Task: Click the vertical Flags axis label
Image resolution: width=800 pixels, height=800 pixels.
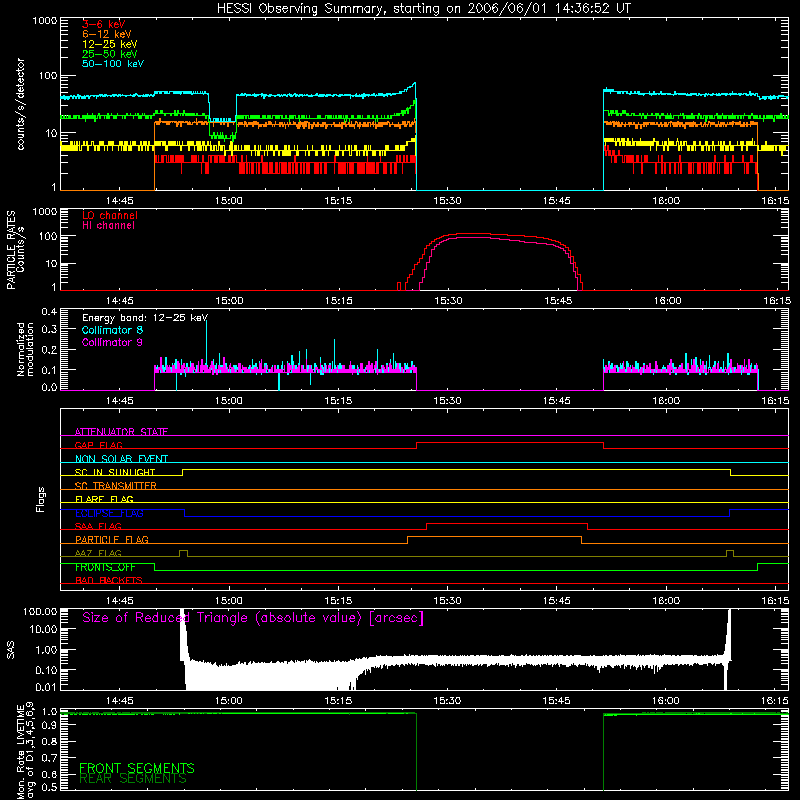Action: pos(41,499)
